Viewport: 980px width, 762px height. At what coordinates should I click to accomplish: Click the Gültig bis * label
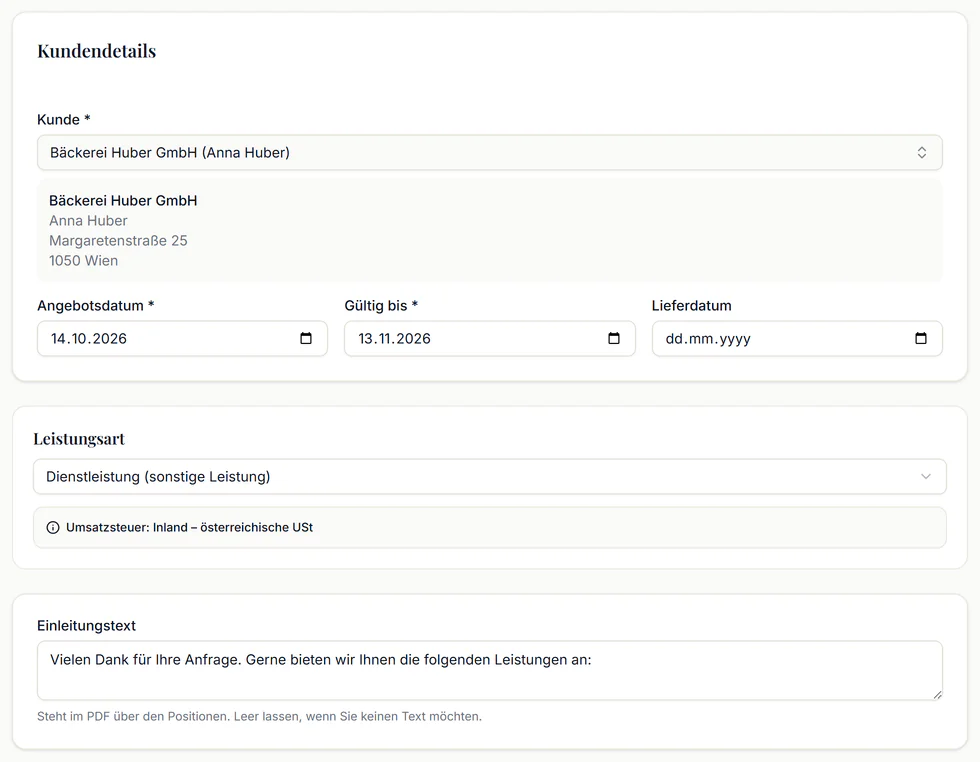coord(381,306)
